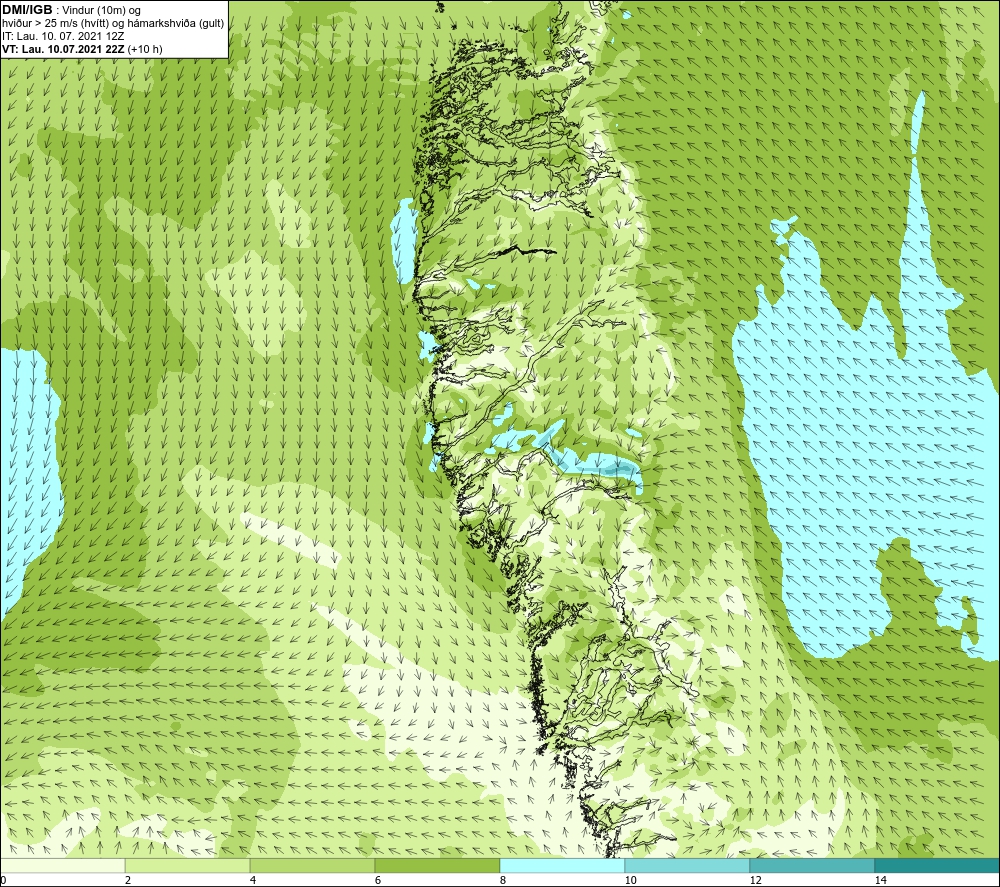Click the scale label '4'
The height and width of the screenshot is (887, 1000).
point(253,880)
